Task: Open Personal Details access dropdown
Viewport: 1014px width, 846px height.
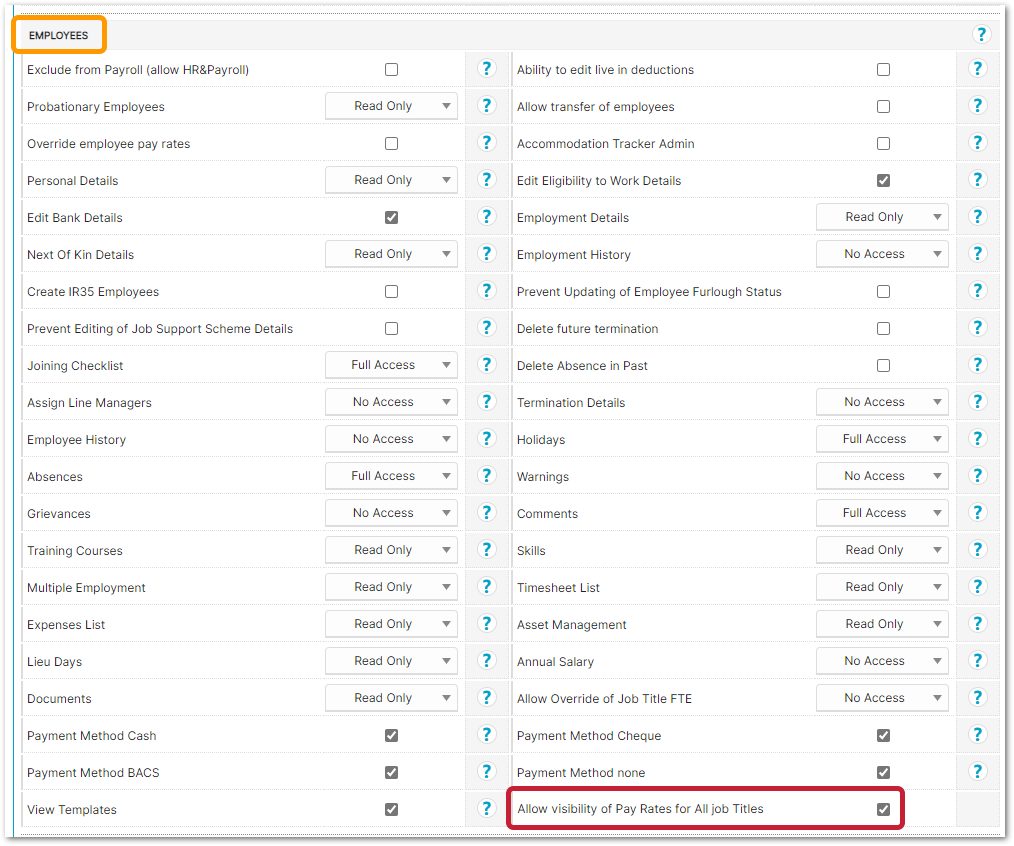Action: pyautogui.click(x=391, y=180)
